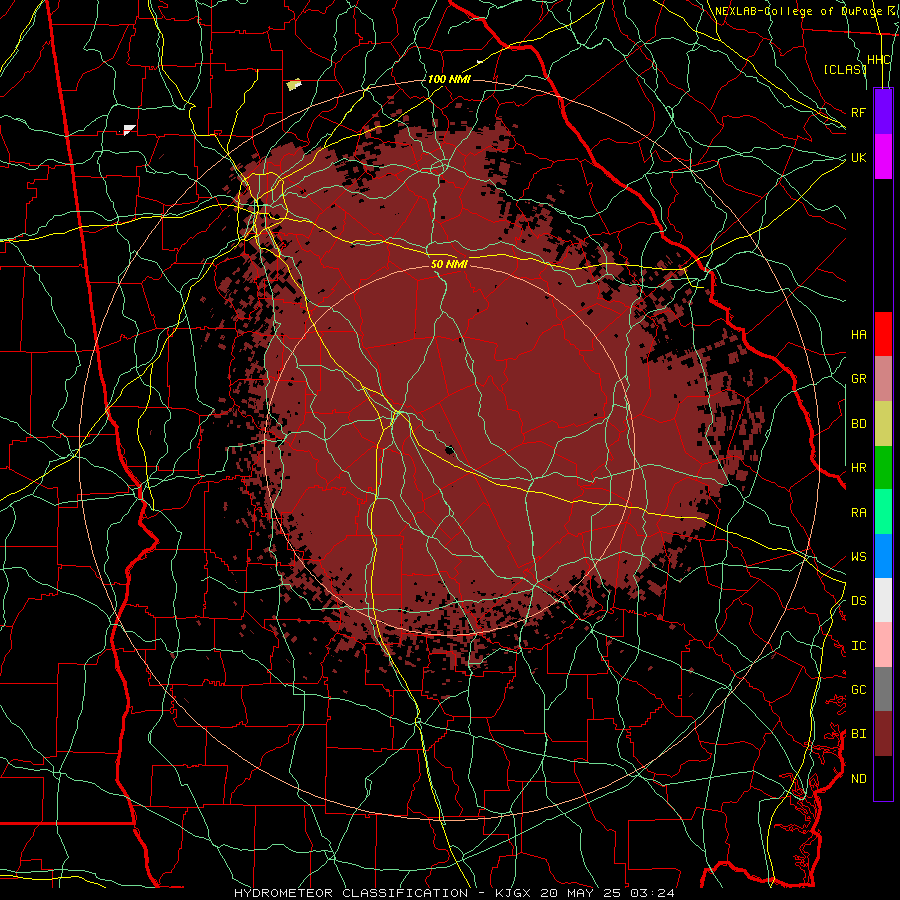Viewport: 900px width, 900px height.
Task: Click the UK legend label
Action: 858,157
